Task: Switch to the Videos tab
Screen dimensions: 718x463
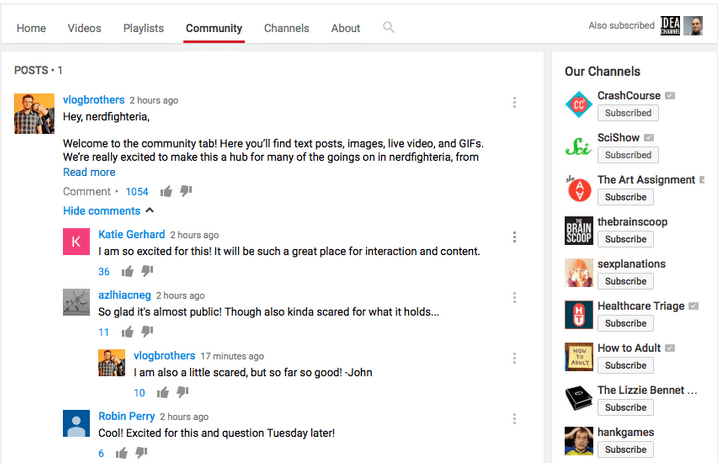Action: click(x=84, y=28)
